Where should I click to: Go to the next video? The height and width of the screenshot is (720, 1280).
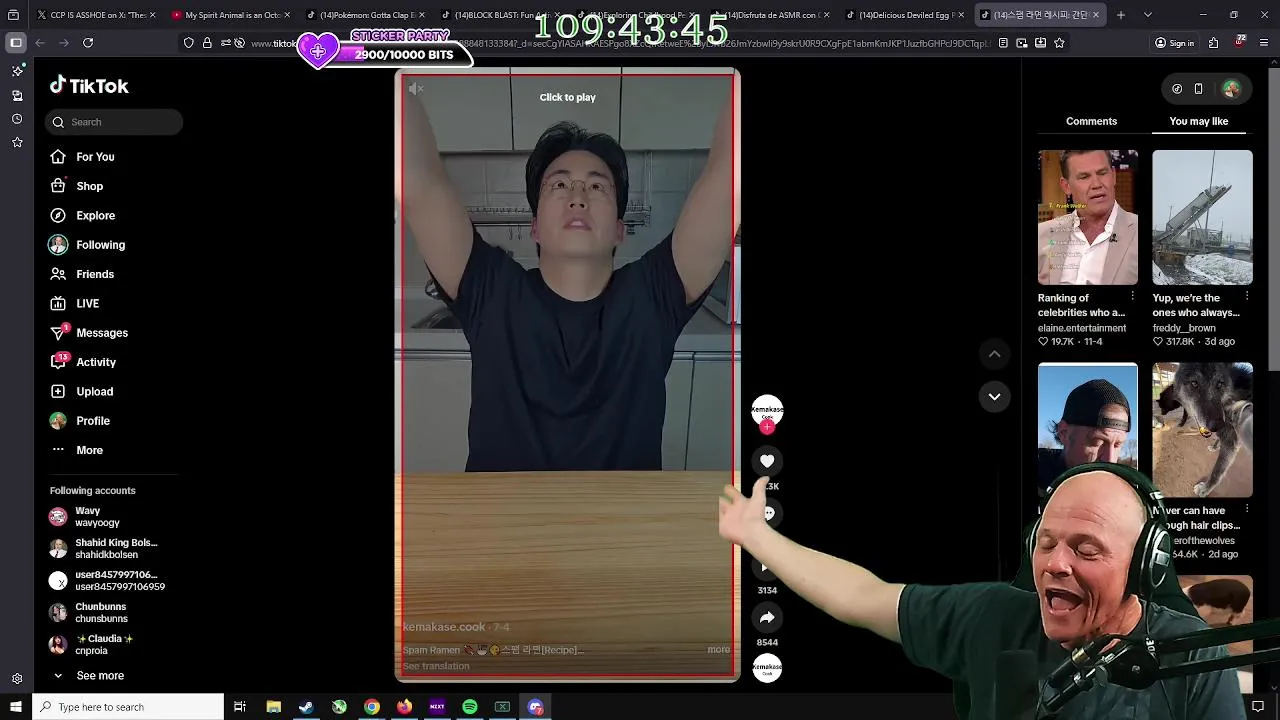[994, 397]
